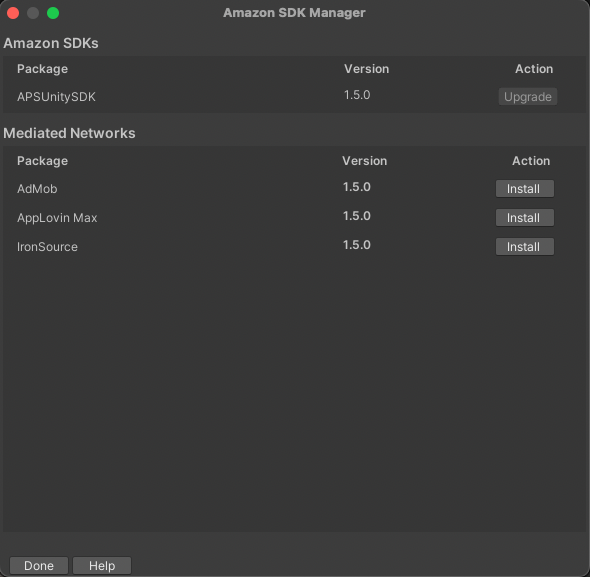Click the Mediated Networks section heading

click(69, 133)
